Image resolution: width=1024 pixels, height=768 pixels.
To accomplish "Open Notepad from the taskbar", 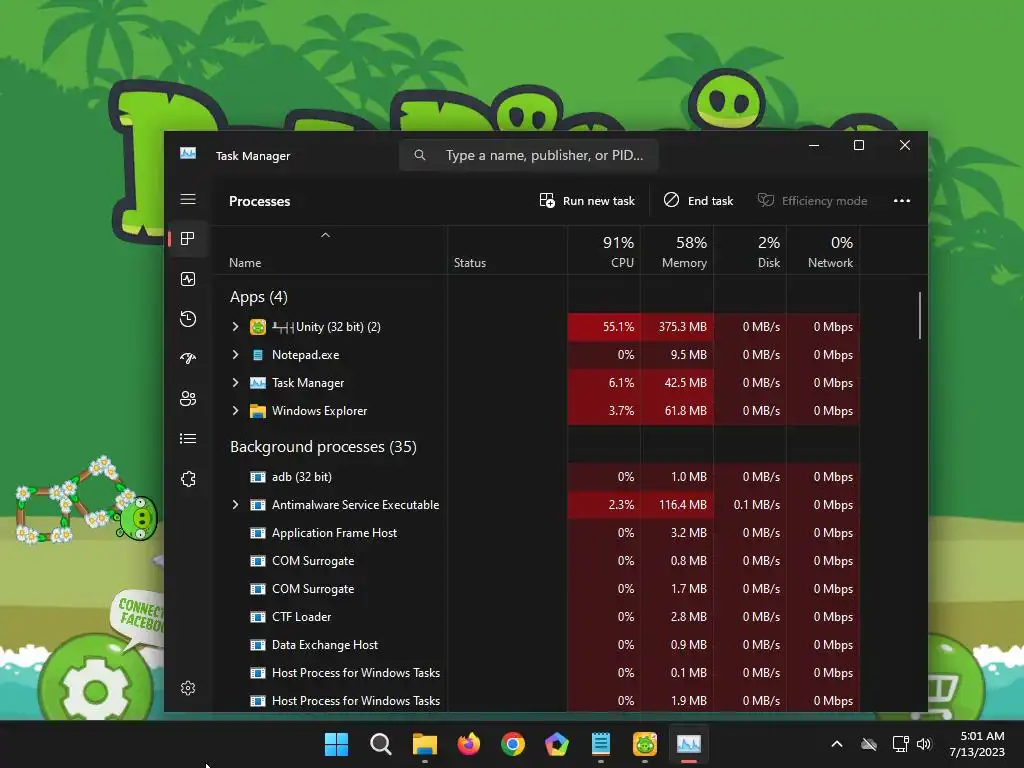I will [601, 744].
